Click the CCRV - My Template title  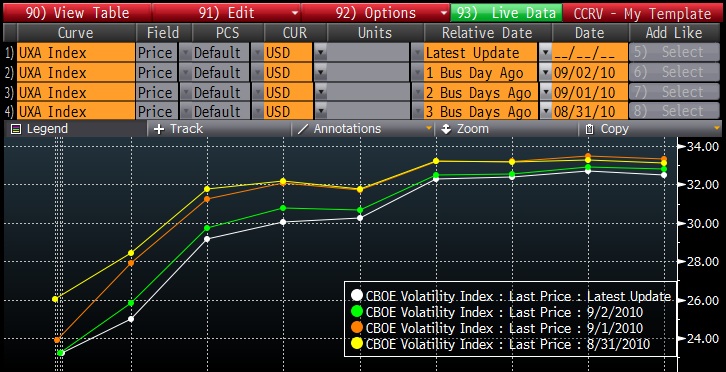click(x=642, y=13)
